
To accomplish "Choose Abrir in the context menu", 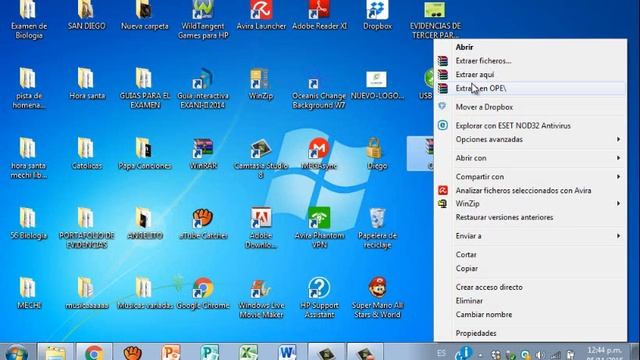I will tap(531, 47).
